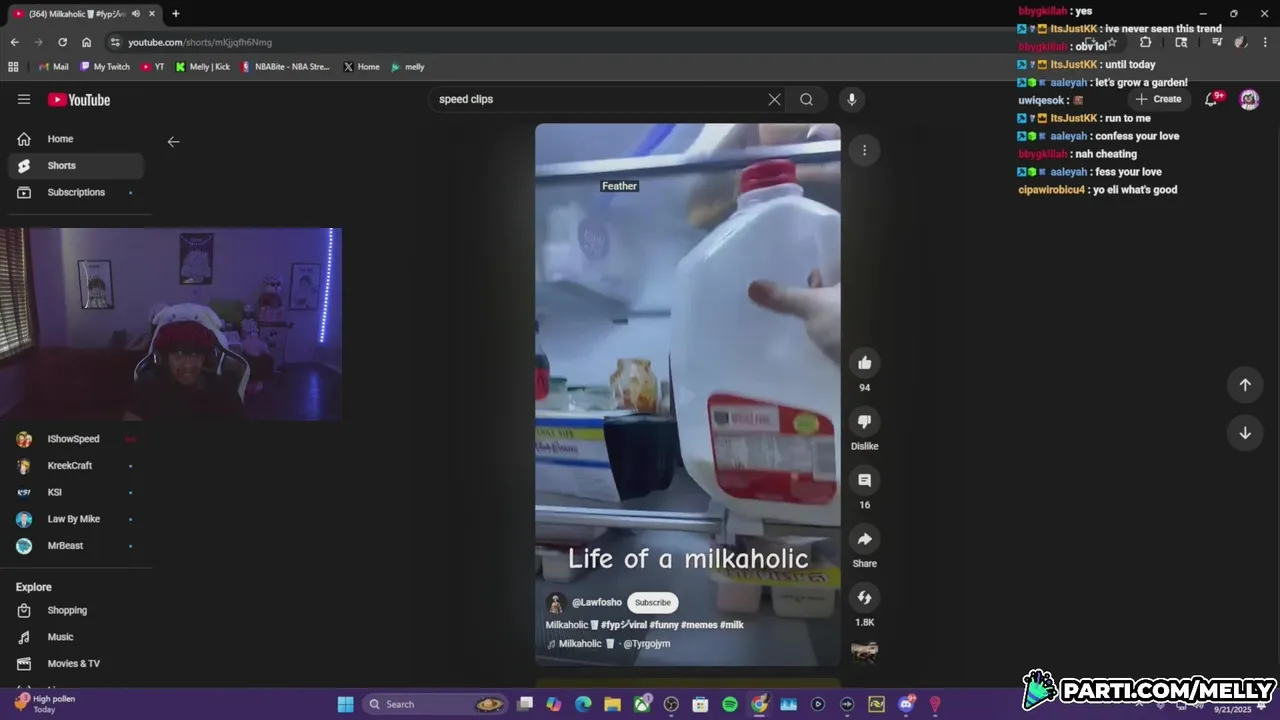The height and width of the screenshot is (720, 1280).
Task: Open the site information icon in address bar
Action: (x=115, y=42)
